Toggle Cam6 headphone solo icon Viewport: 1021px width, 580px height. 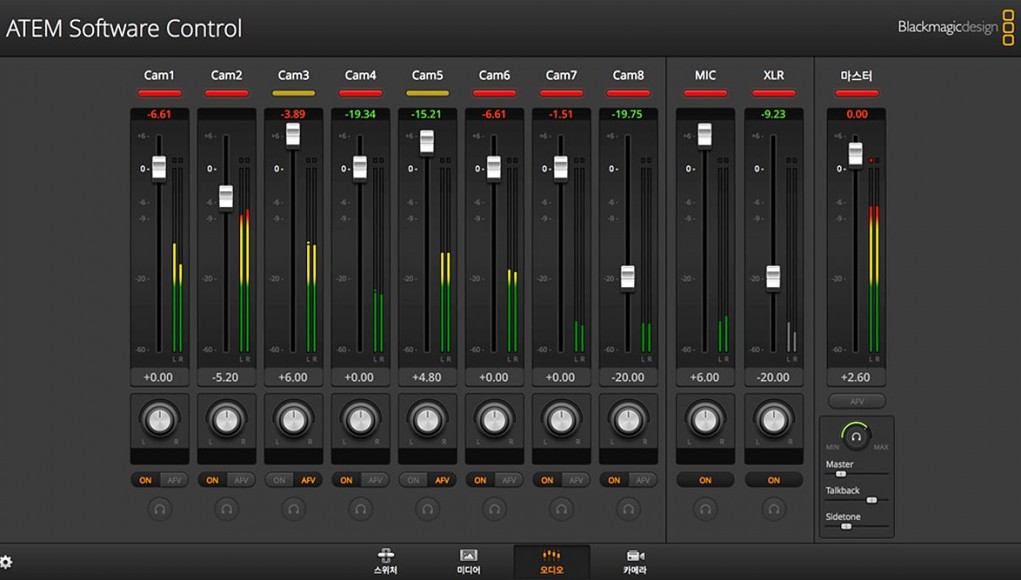[x=495, y=508]
